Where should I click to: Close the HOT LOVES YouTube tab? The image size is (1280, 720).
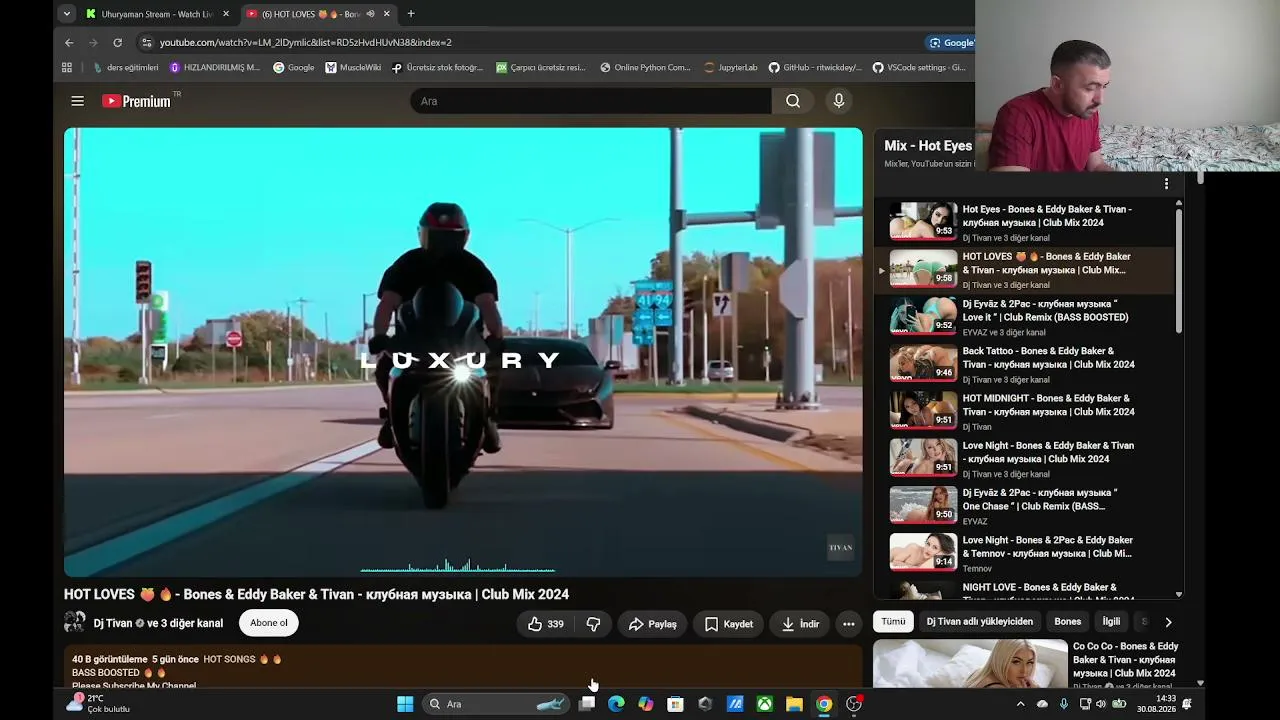point(387,14)
